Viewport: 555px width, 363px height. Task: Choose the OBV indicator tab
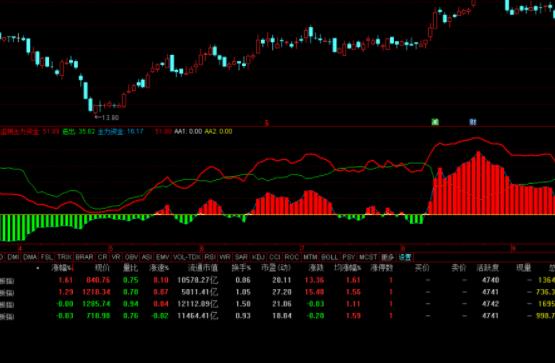pyautogui.click(x=131, y=257)
